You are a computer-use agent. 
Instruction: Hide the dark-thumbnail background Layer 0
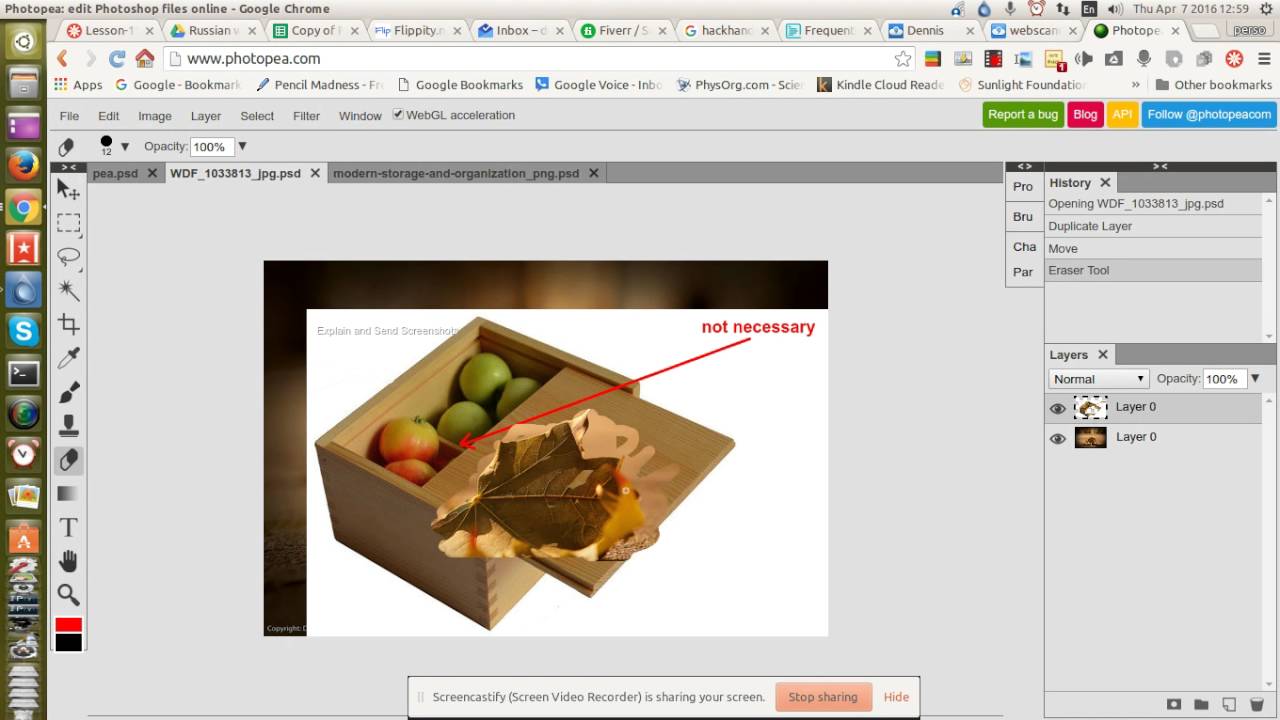(x=1057, y=438)
